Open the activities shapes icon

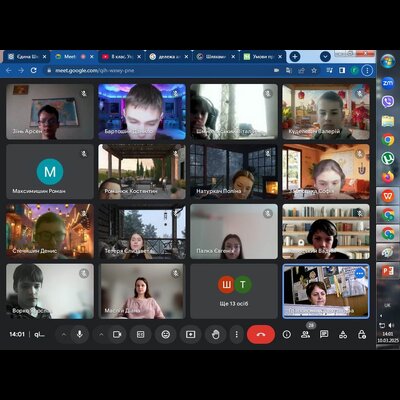point(343,334)
